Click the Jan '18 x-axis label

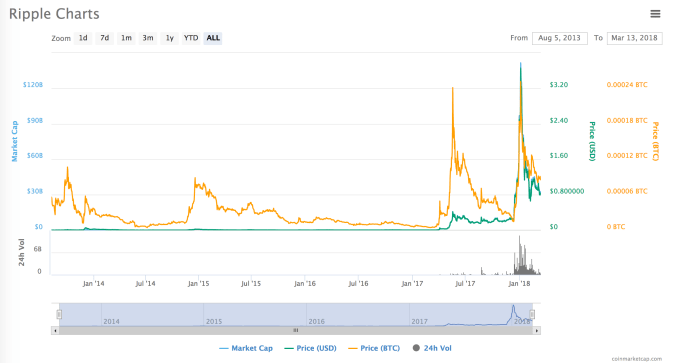click(519, 284)
